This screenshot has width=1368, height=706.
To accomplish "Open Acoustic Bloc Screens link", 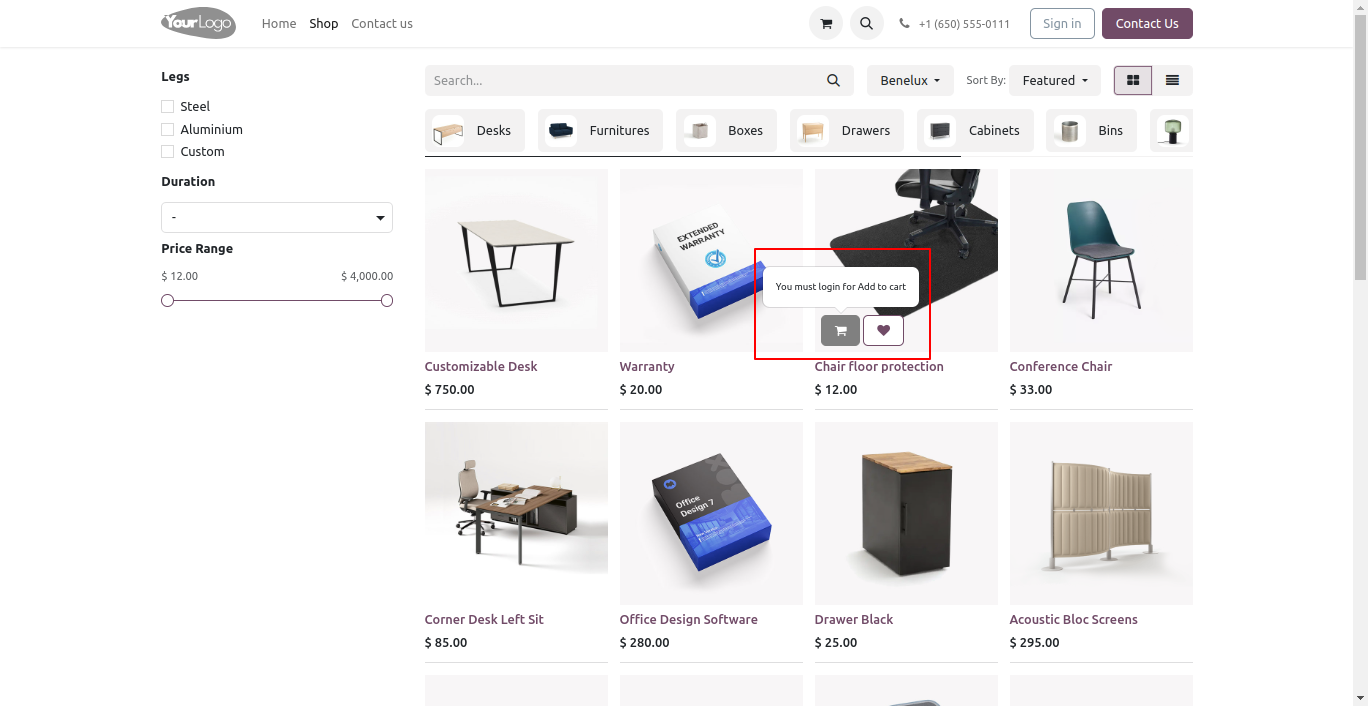I will [x=1074, y=619].
